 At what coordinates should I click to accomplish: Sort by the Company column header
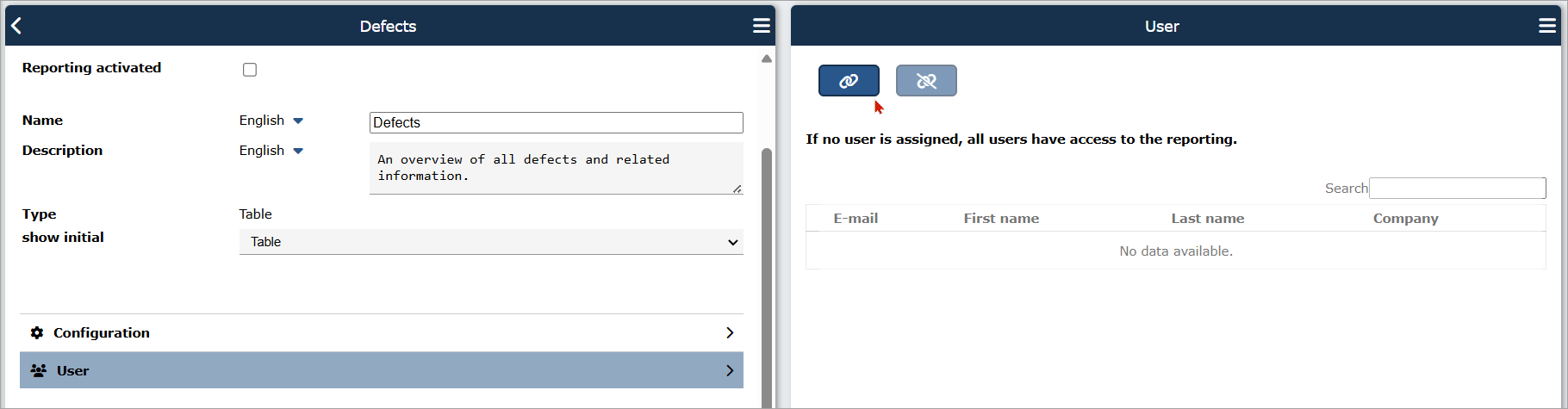[x=1405, y=219]
